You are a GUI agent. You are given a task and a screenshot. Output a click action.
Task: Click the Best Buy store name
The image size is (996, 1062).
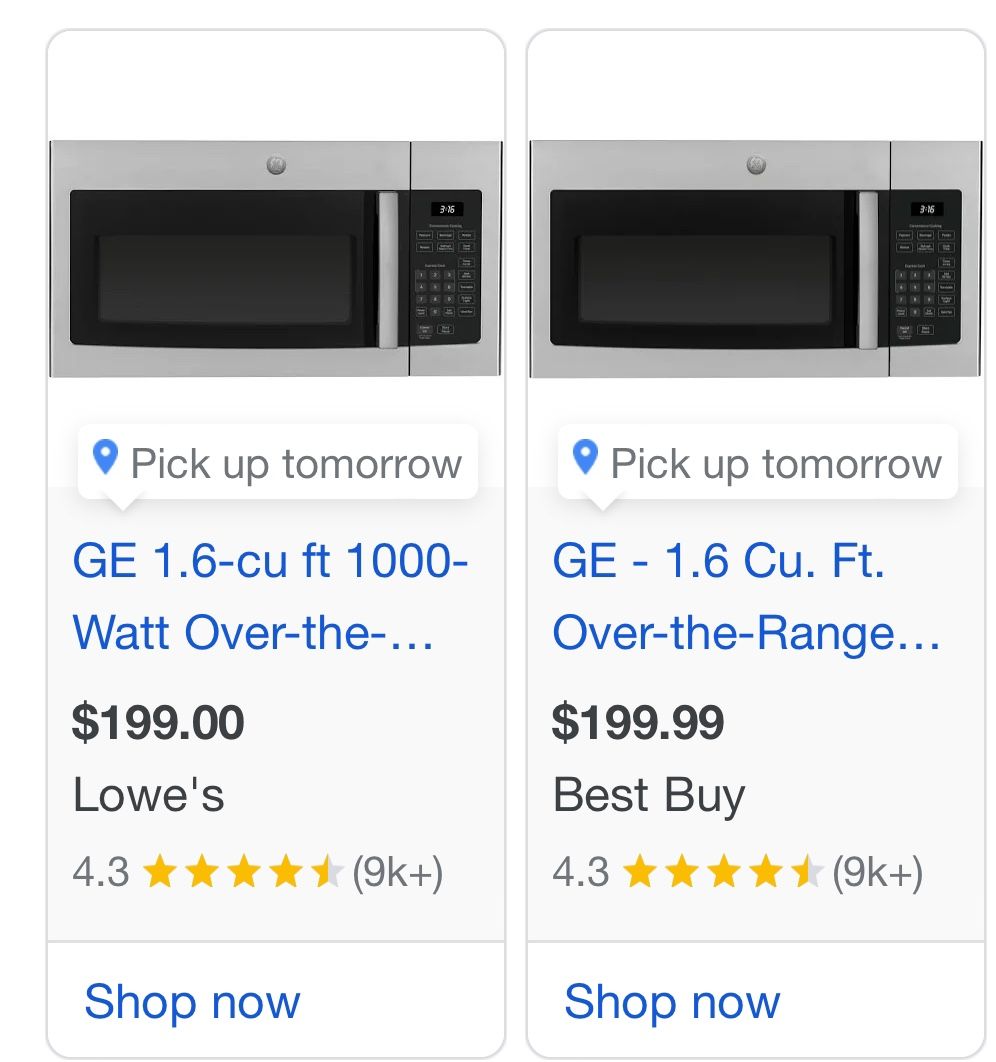click(x=649, y=796)
